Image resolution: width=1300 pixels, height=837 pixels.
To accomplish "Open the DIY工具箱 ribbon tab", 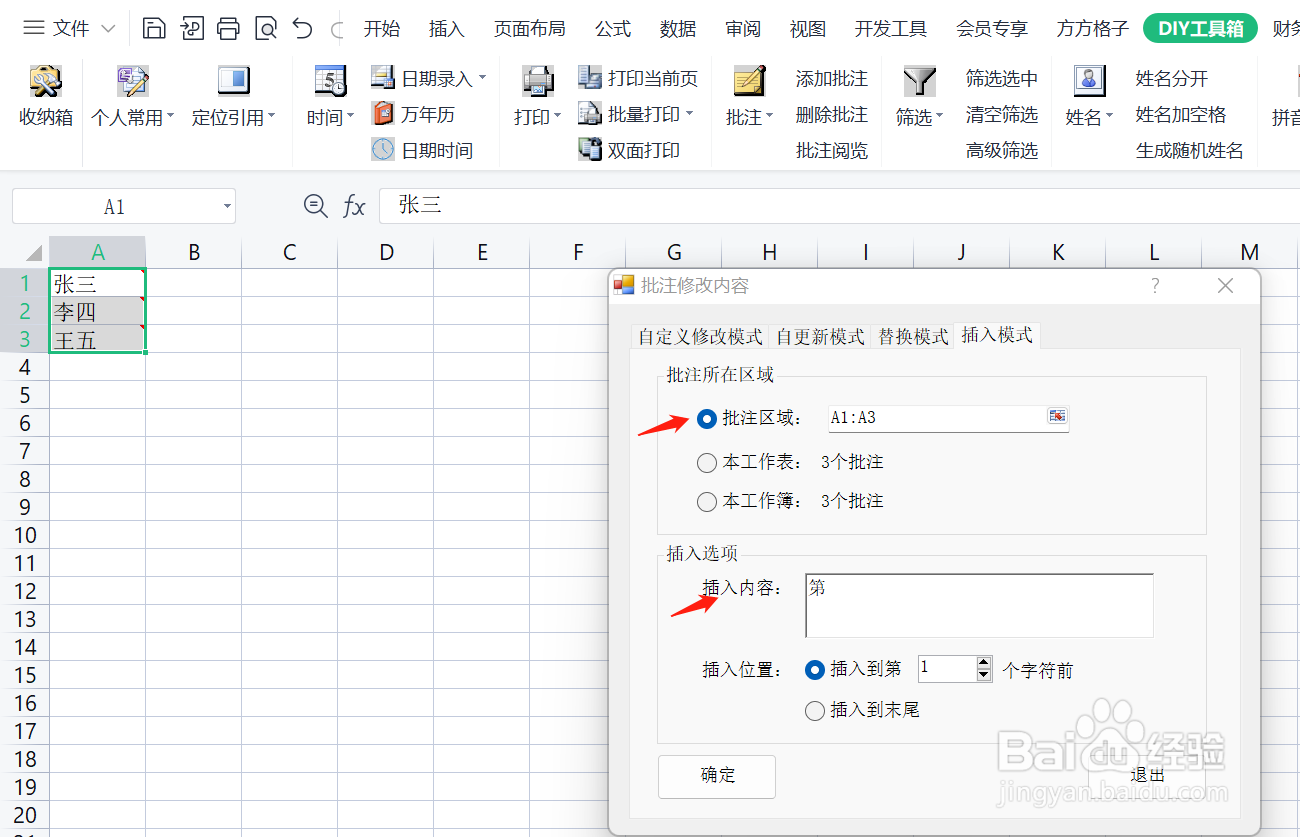I will (1199, 28).
